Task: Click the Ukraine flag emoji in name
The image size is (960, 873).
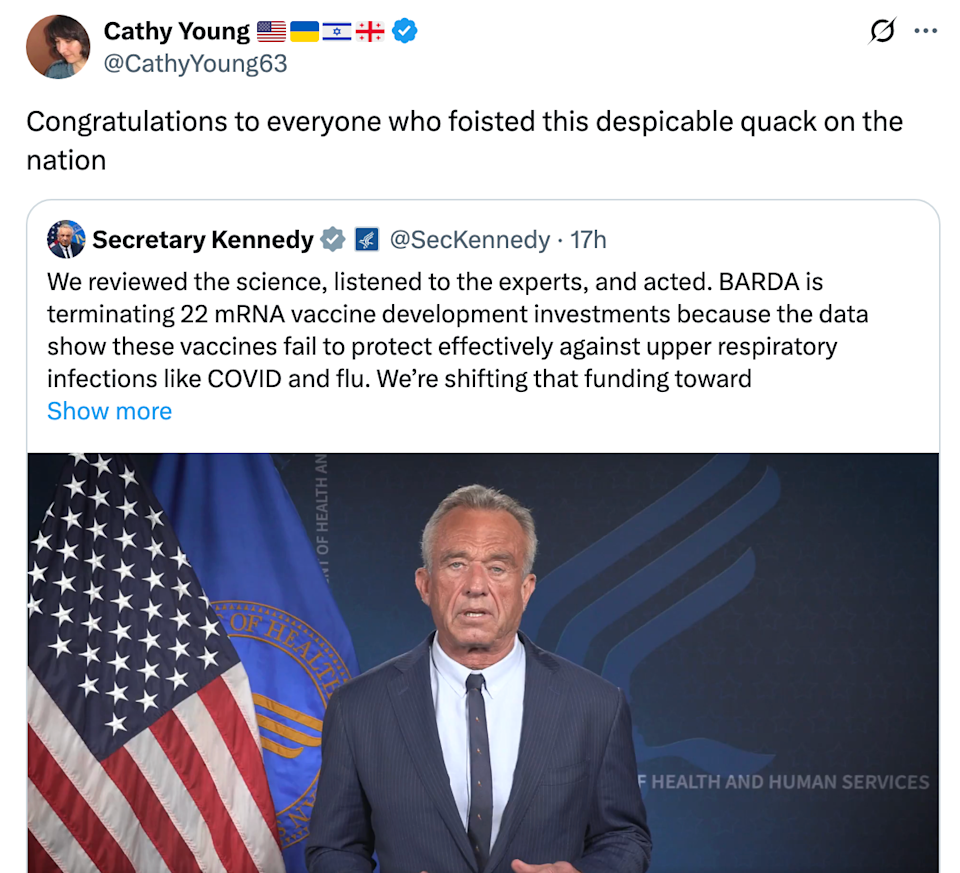Action: click(304, 32)
